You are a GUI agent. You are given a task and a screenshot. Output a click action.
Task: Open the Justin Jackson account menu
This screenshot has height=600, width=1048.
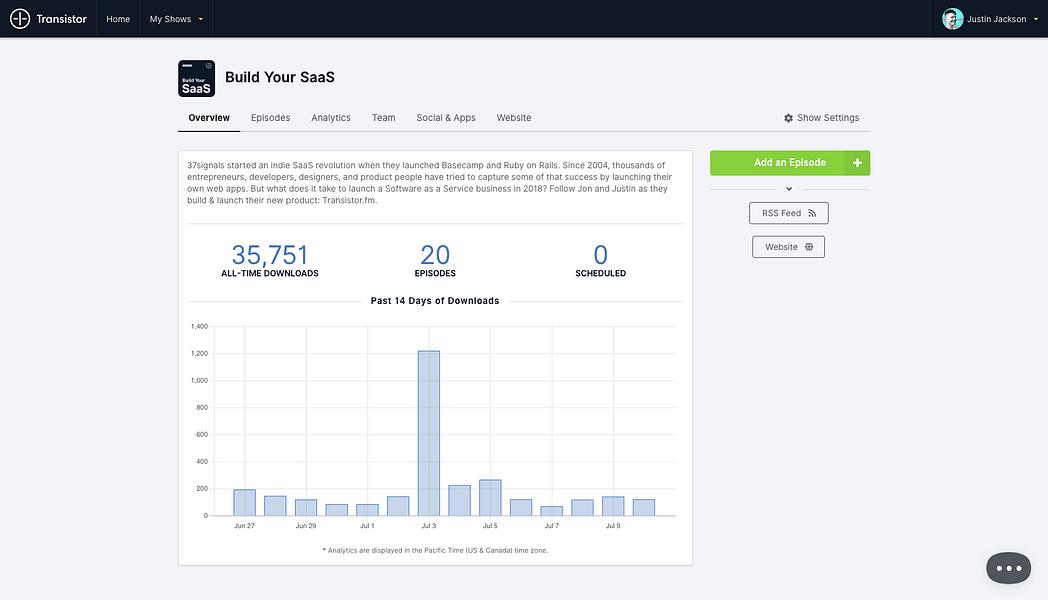991,19
